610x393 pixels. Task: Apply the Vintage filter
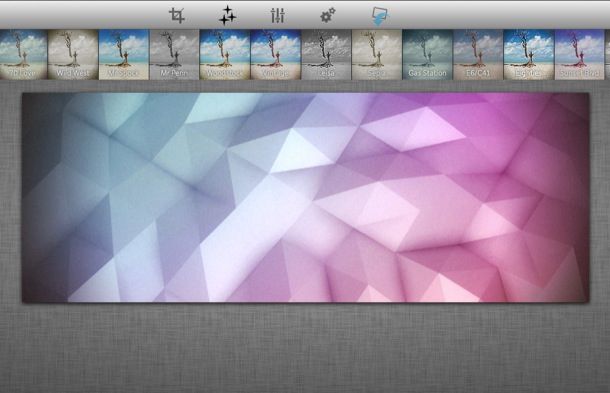pos(275,54)
